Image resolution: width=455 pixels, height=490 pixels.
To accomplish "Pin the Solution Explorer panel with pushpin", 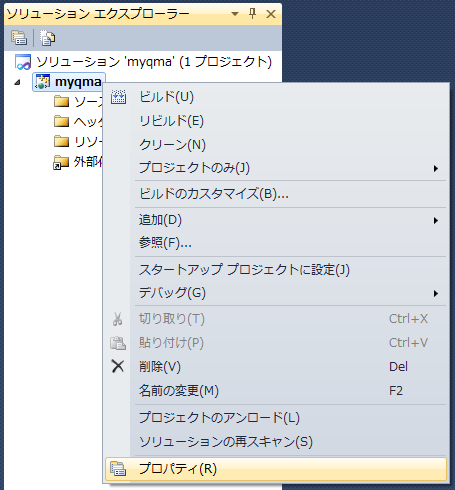I will click(253, 14).
